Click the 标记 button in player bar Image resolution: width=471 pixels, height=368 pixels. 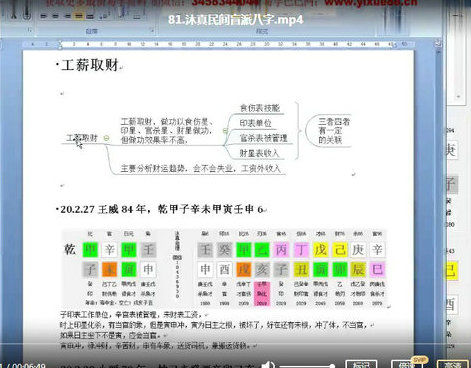362,364
